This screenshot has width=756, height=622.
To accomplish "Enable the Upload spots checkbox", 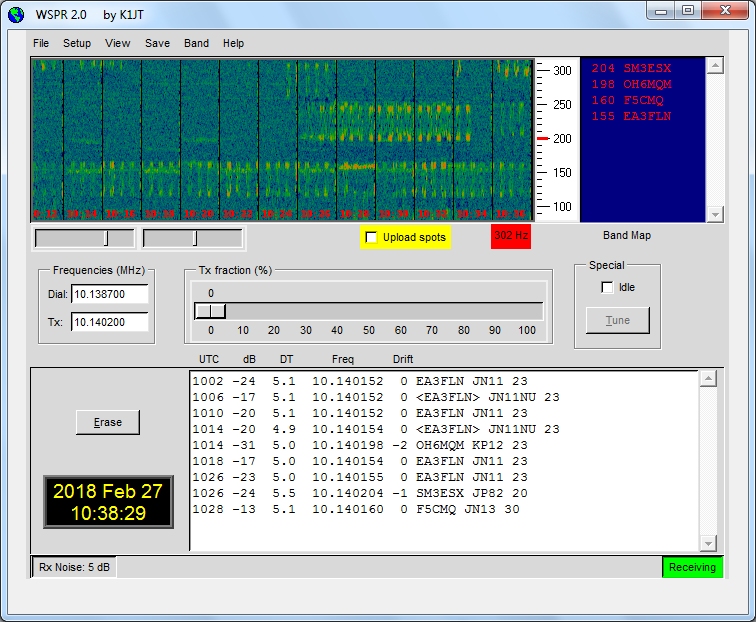I will pyautogui.click(x=372, y=237).
